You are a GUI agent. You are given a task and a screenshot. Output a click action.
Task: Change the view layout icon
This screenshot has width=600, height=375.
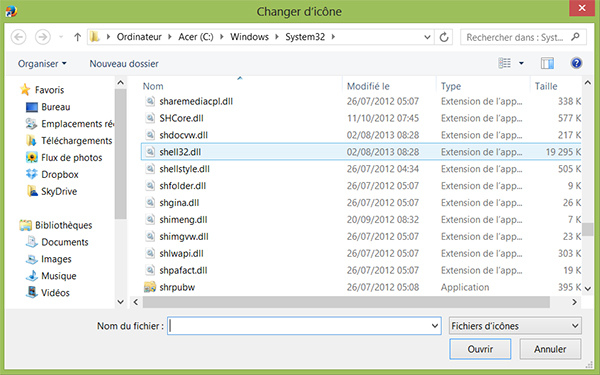(x=504, y=63)
